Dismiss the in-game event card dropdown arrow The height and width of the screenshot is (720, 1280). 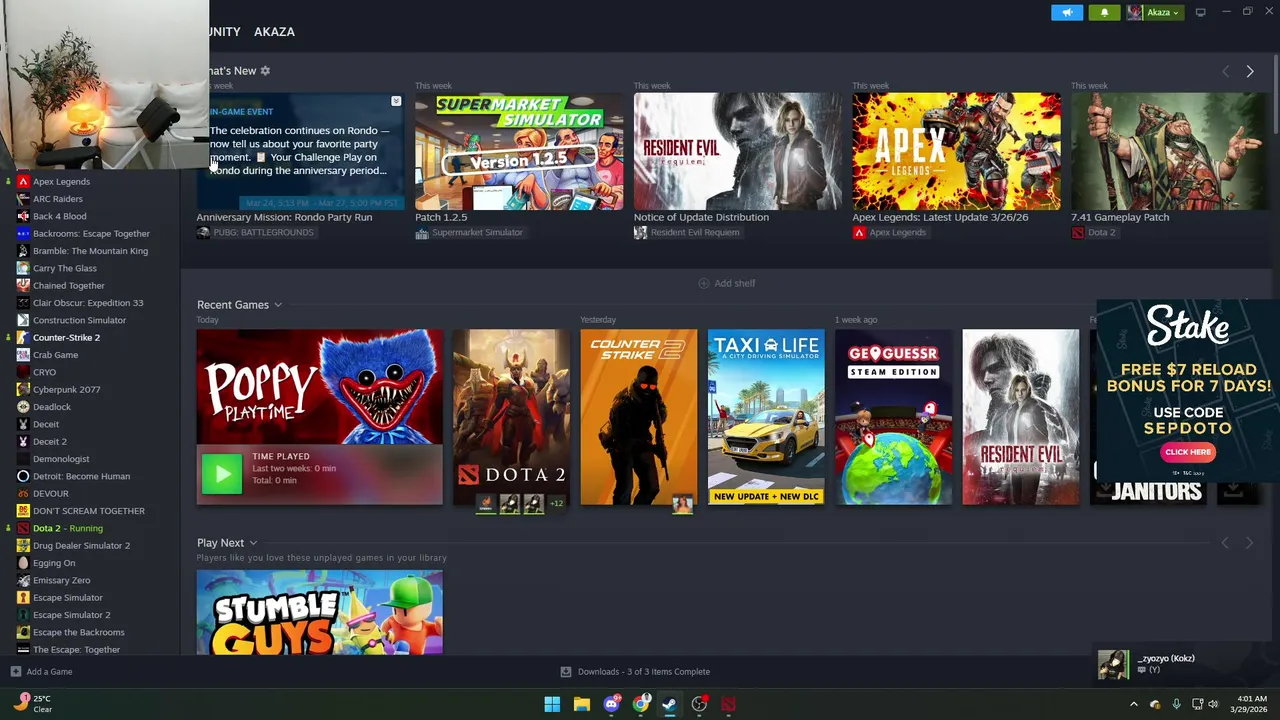coord(396,102)
